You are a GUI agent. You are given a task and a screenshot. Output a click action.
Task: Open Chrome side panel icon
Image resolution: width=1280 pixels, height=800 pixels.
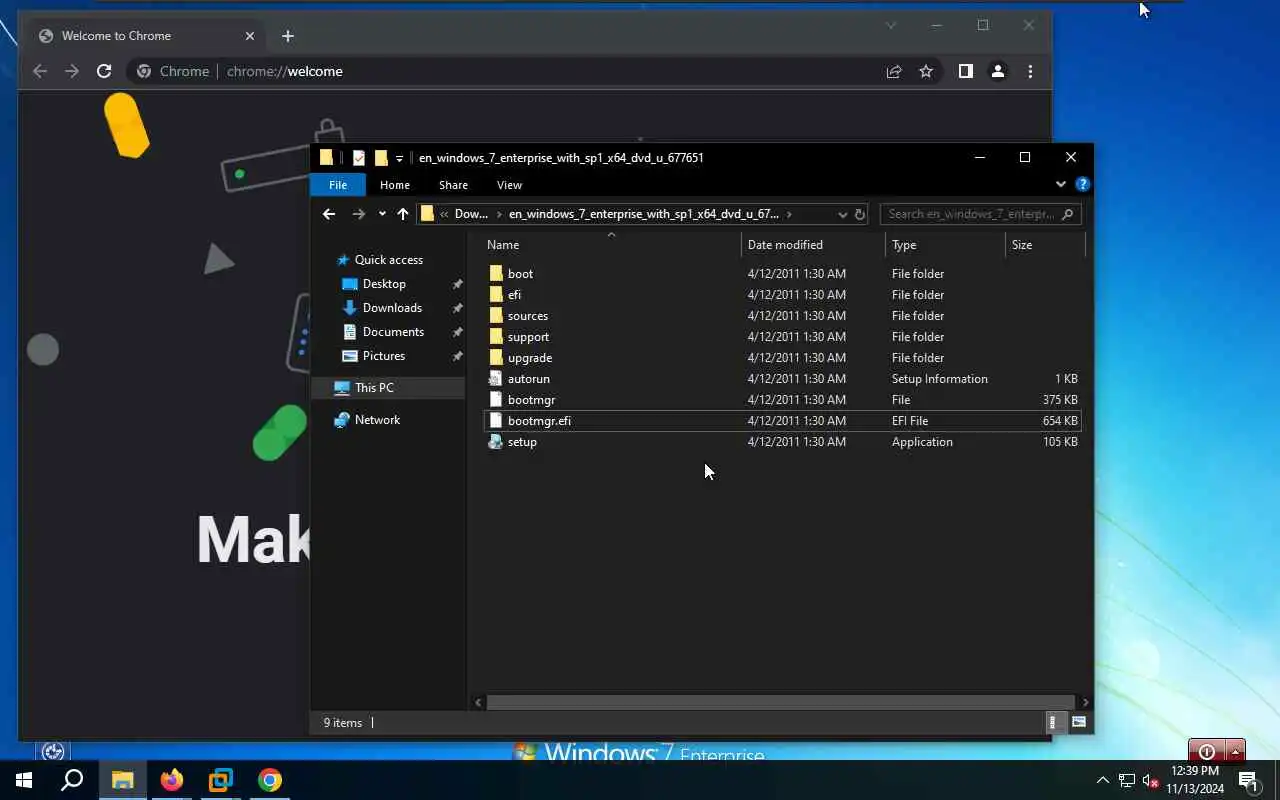[x=965, y=71]
